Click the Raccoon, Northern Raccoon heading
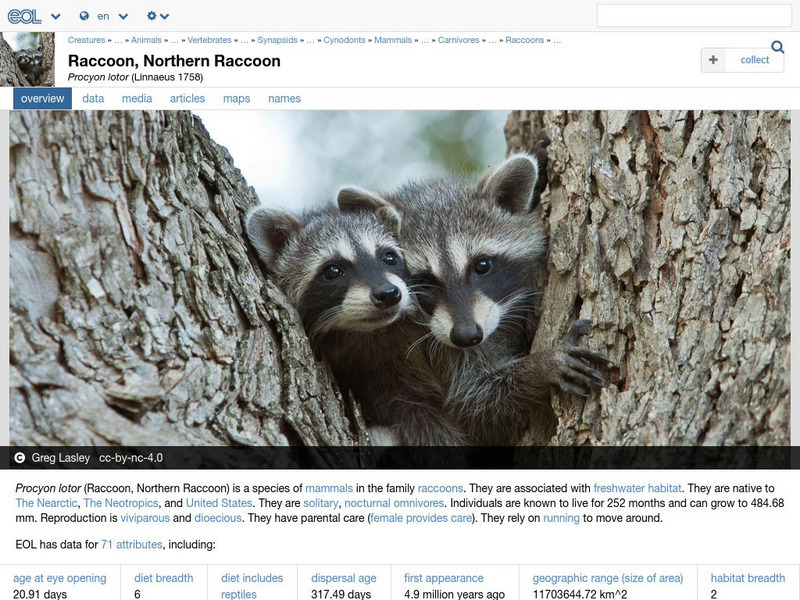Viewport: 800px width, 600px height. (x=174, y=61)
